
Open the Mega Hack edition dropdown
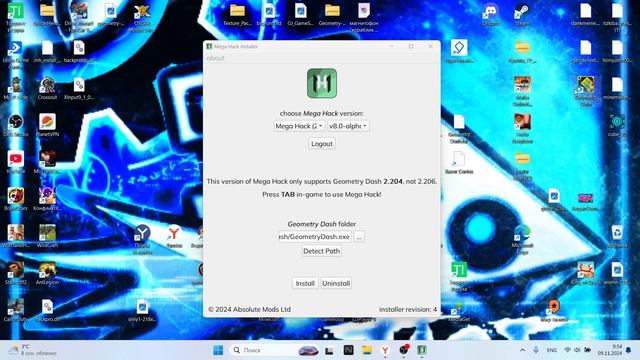pyautogui.click(x=299, y=126)
